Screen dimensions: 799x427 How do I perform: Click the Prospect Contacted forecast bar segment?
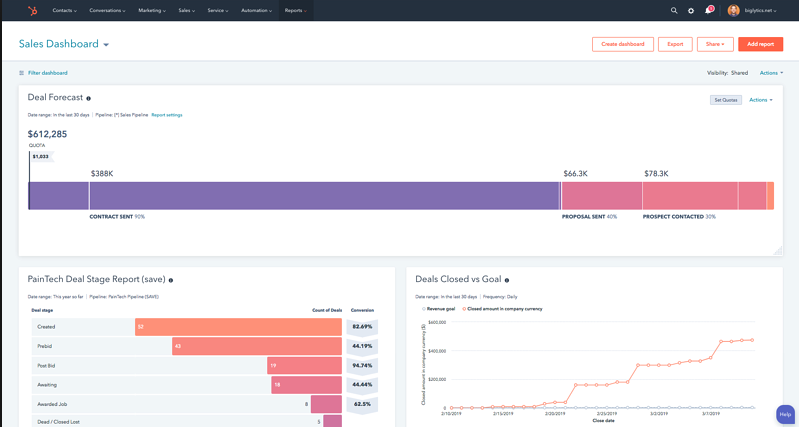(690, 196)
